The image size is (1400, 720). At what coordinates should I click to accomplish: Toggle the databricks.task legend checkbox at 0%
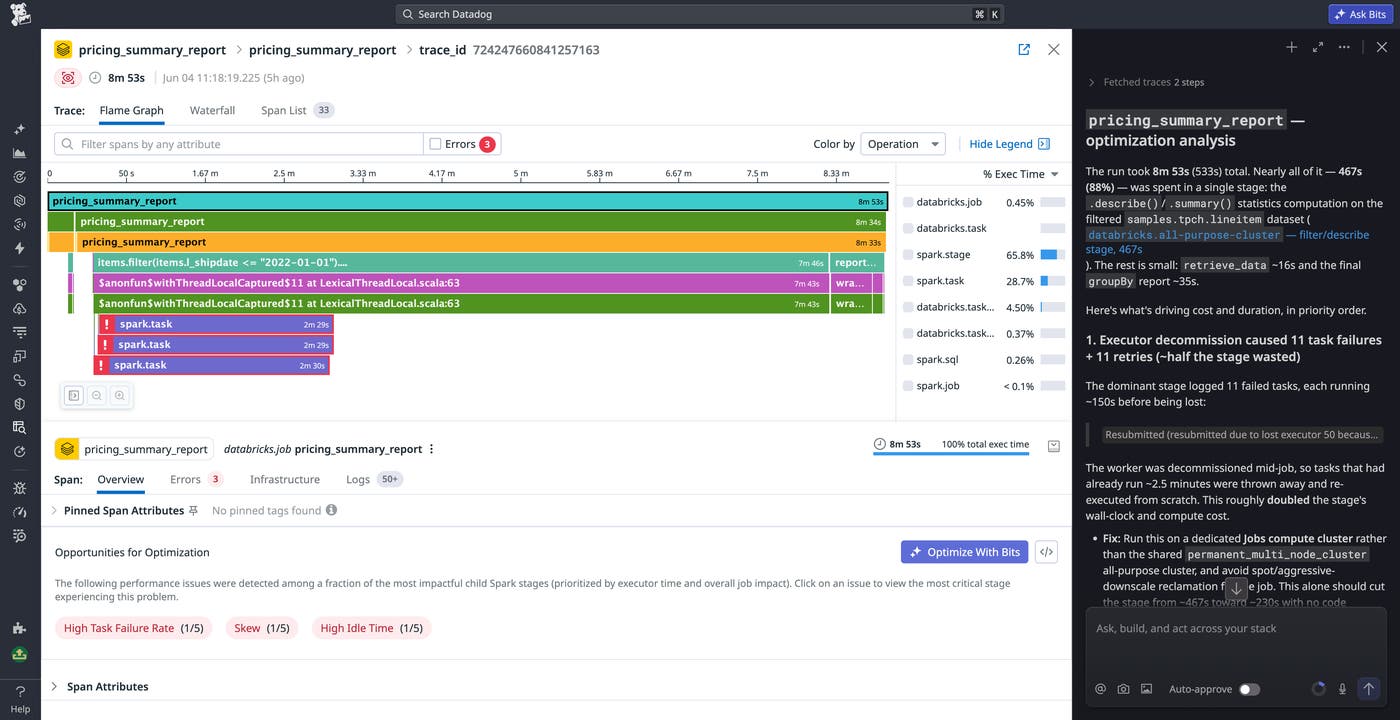tap(908, 228)
